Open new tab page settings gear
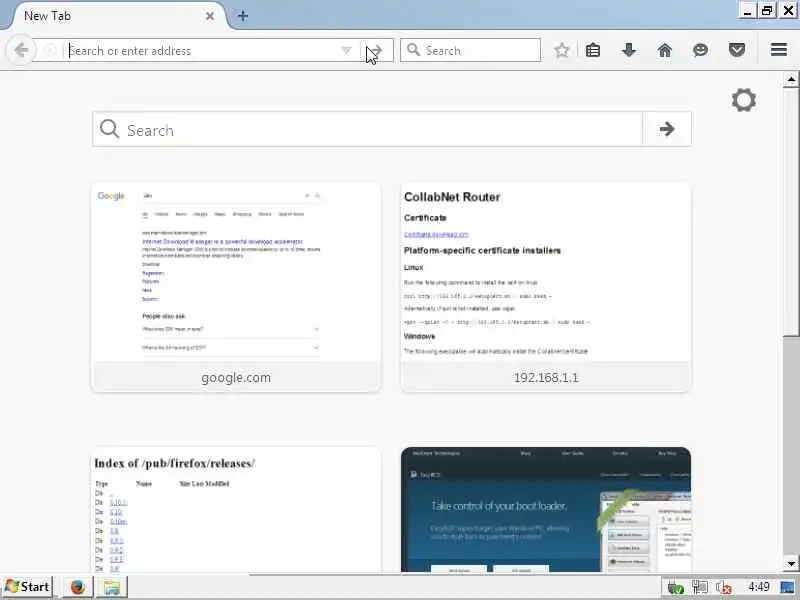The width and height of the screenshot is (800, 600). (743, 100)
